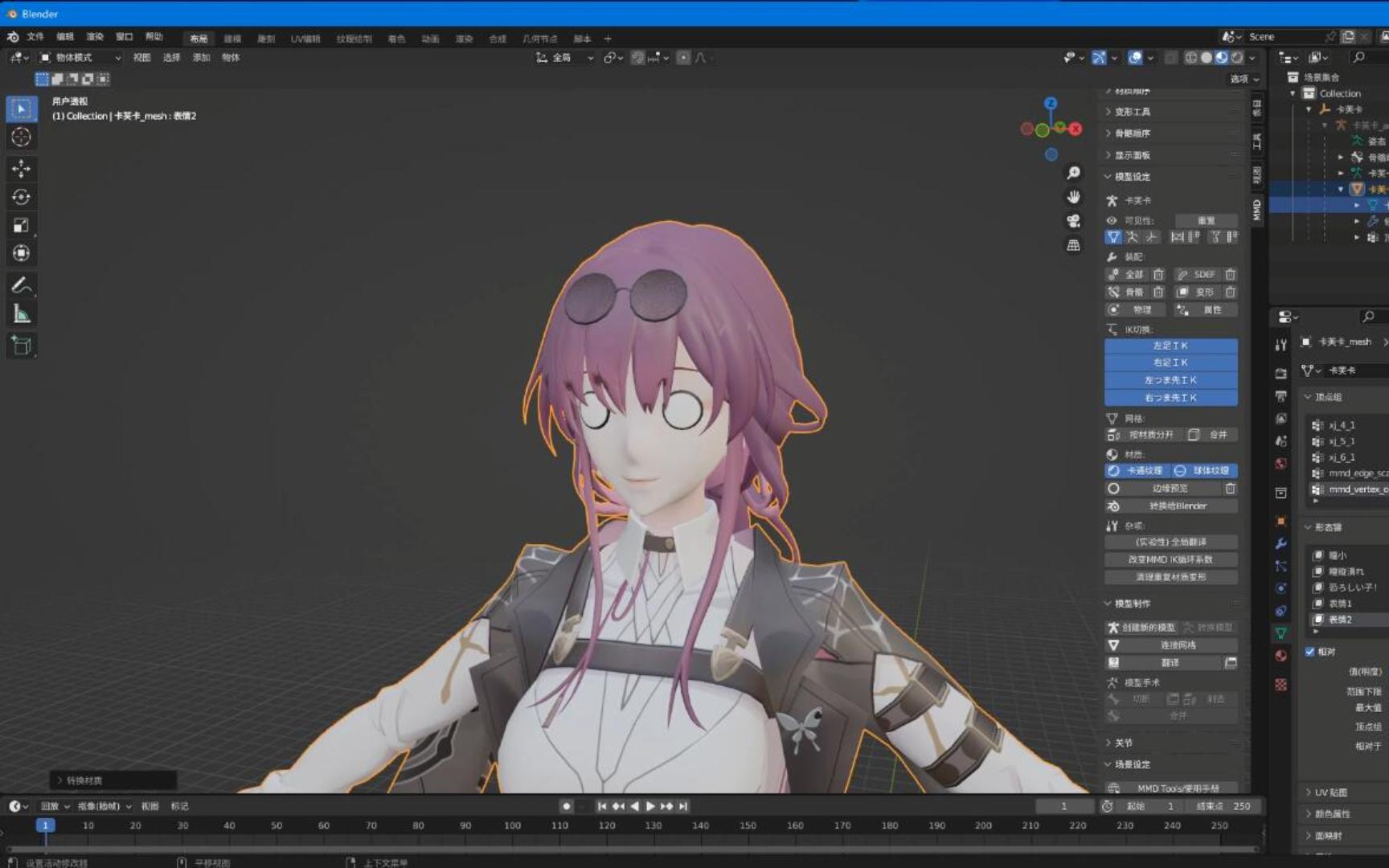Activate the Scale tool
Screen dimensions: 1389x868
pyautogui.click(x=22, y=225)
